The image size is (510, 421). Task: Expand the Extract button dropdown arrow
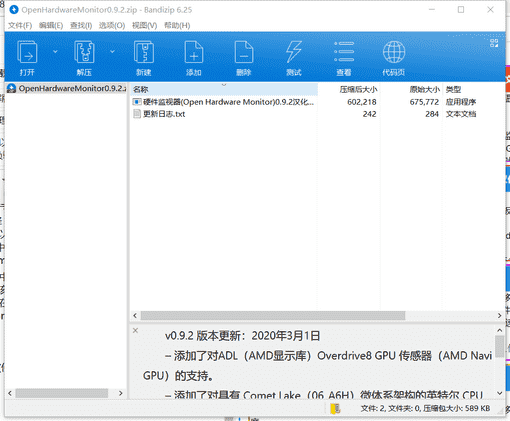pos(112,52)
